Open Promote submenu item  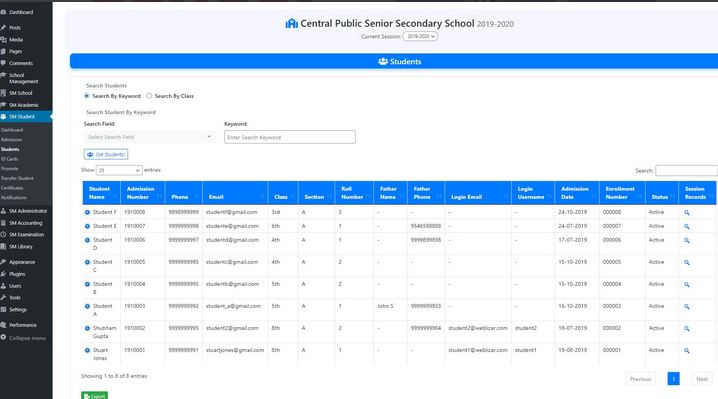10,169
